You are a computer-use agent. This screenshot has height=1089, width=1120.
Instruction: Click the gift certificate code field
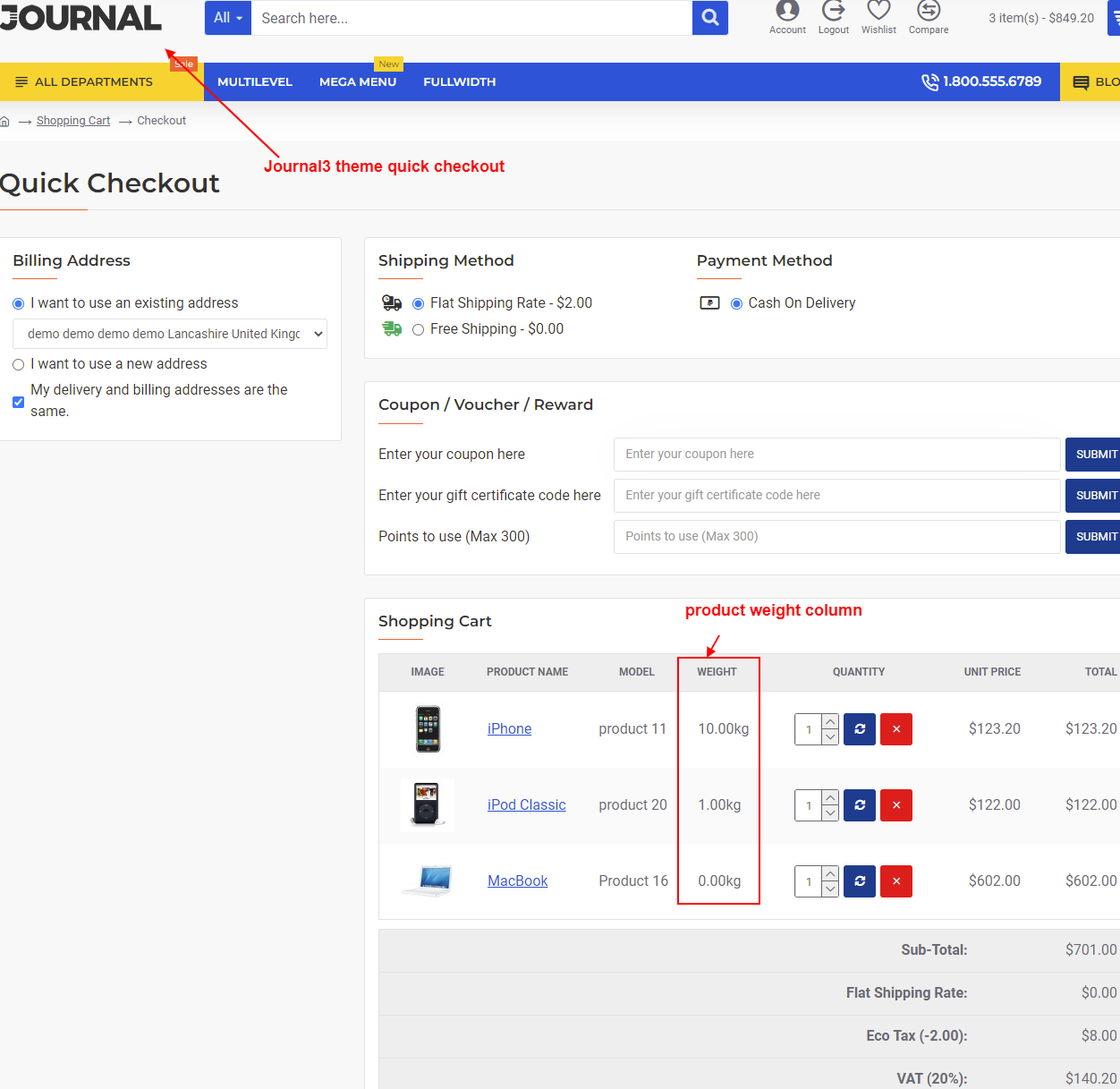point(837,496)
